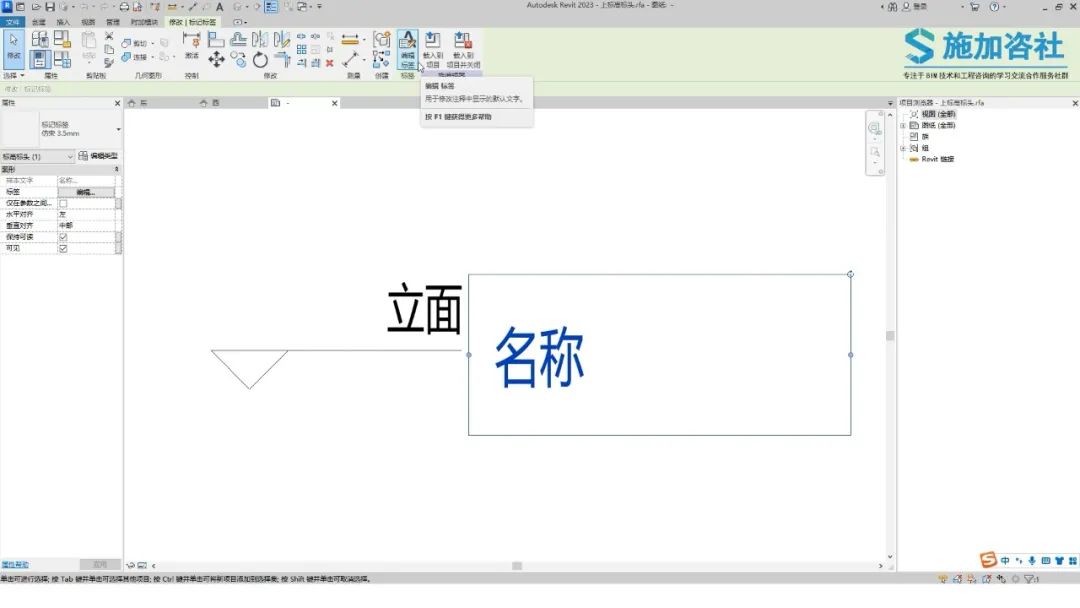Screen dimensions: 1080x608
Task: Open the Insert ribbon tab
Action: pyautogui.click(x=63, y=22)
